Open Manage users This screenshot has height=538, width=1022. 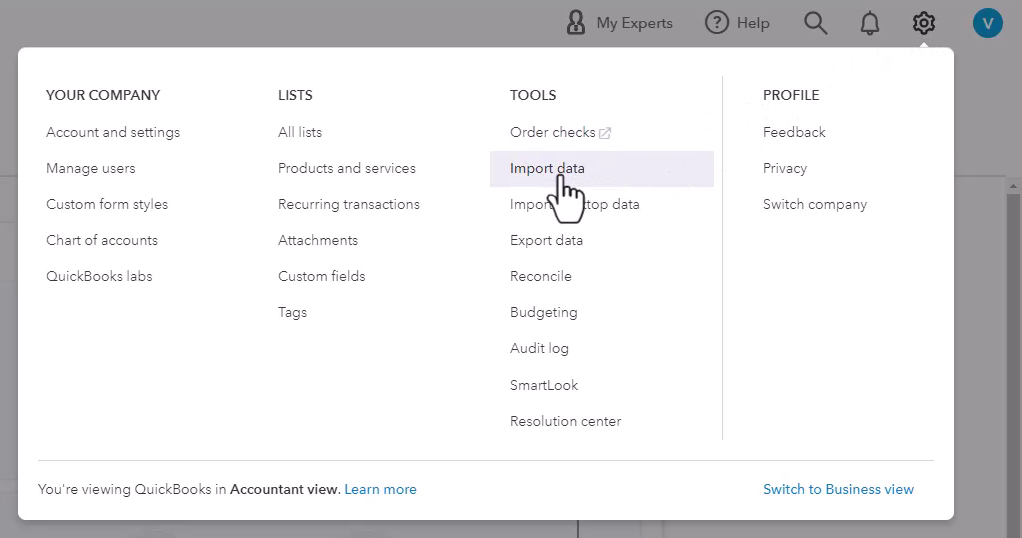(x=91, y=168)
